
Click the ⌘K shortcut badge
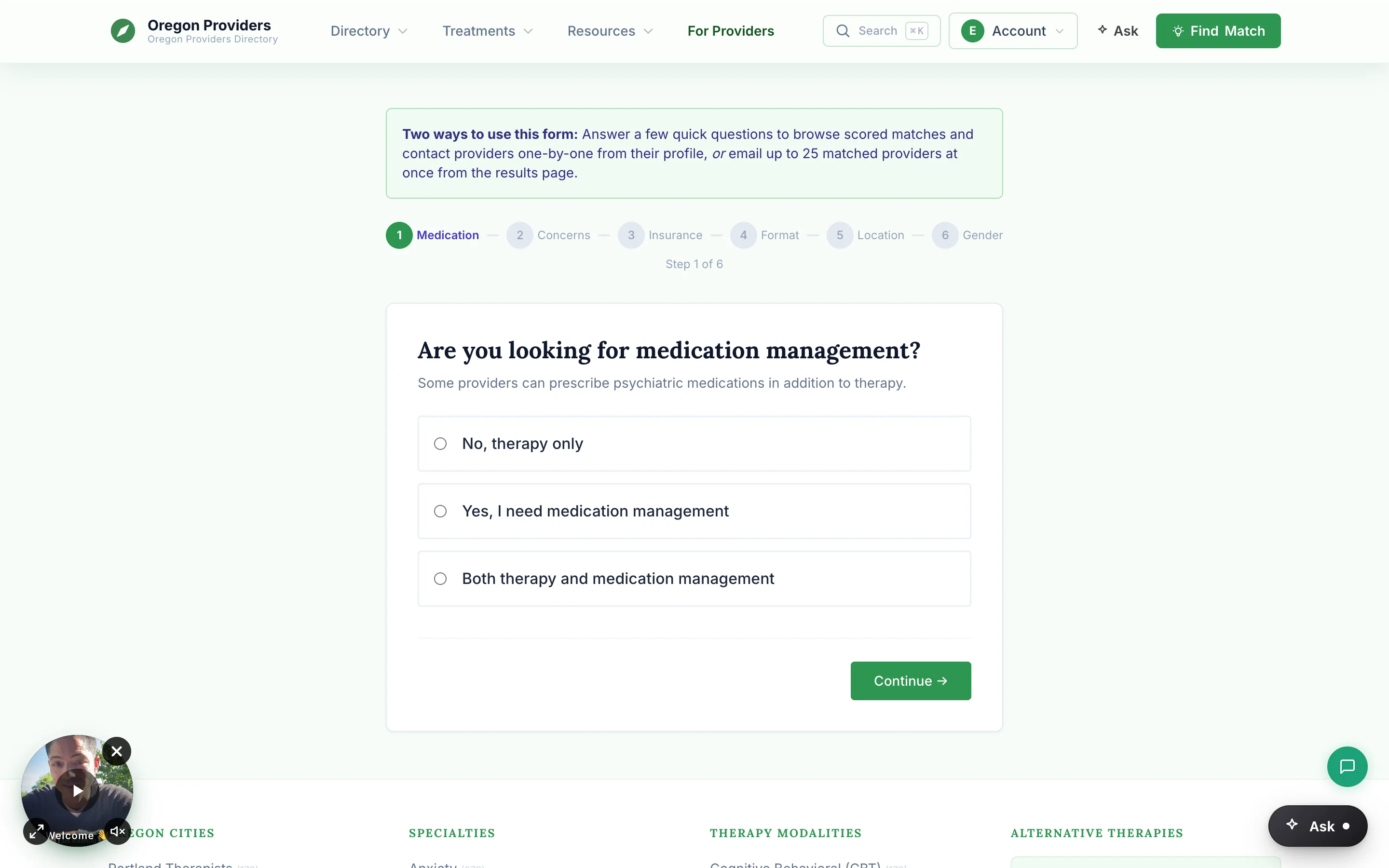(x=916, y=31)
